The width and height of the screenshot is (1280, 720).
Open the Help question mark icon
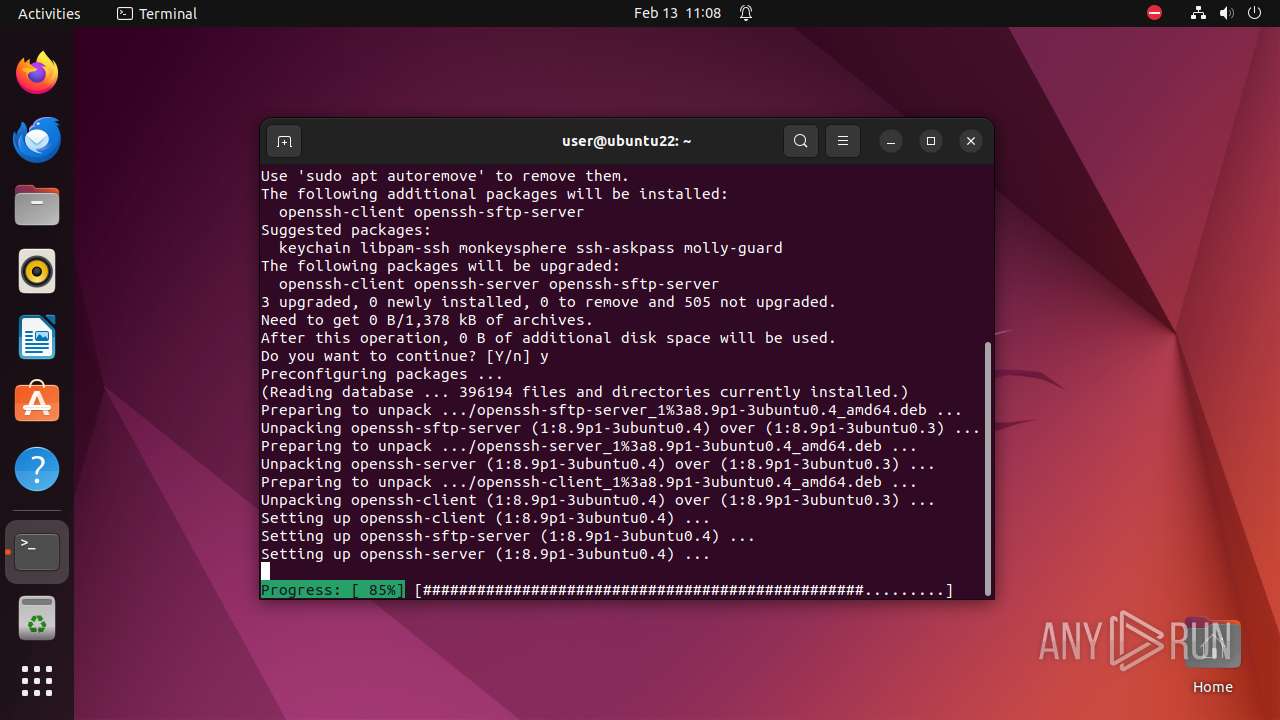pos(37,469)
